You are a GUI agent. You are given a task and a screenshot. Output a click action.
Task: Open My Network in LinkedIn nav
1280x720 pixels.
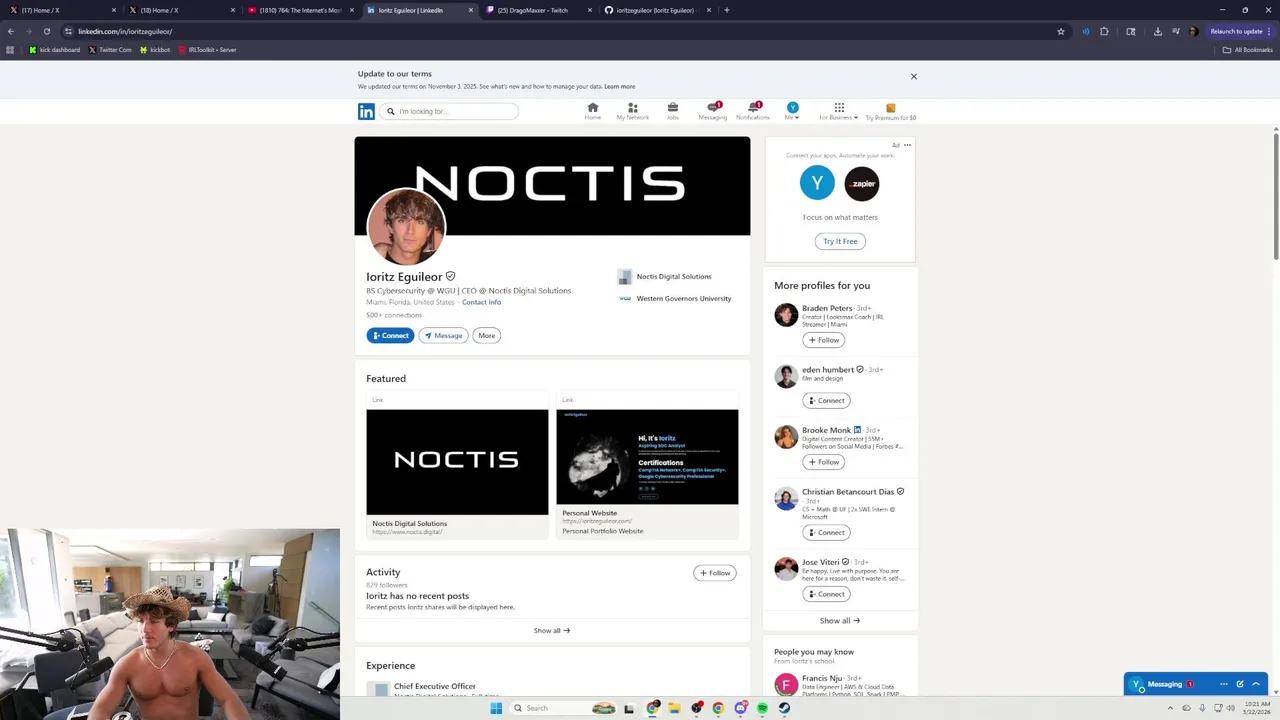633,111
